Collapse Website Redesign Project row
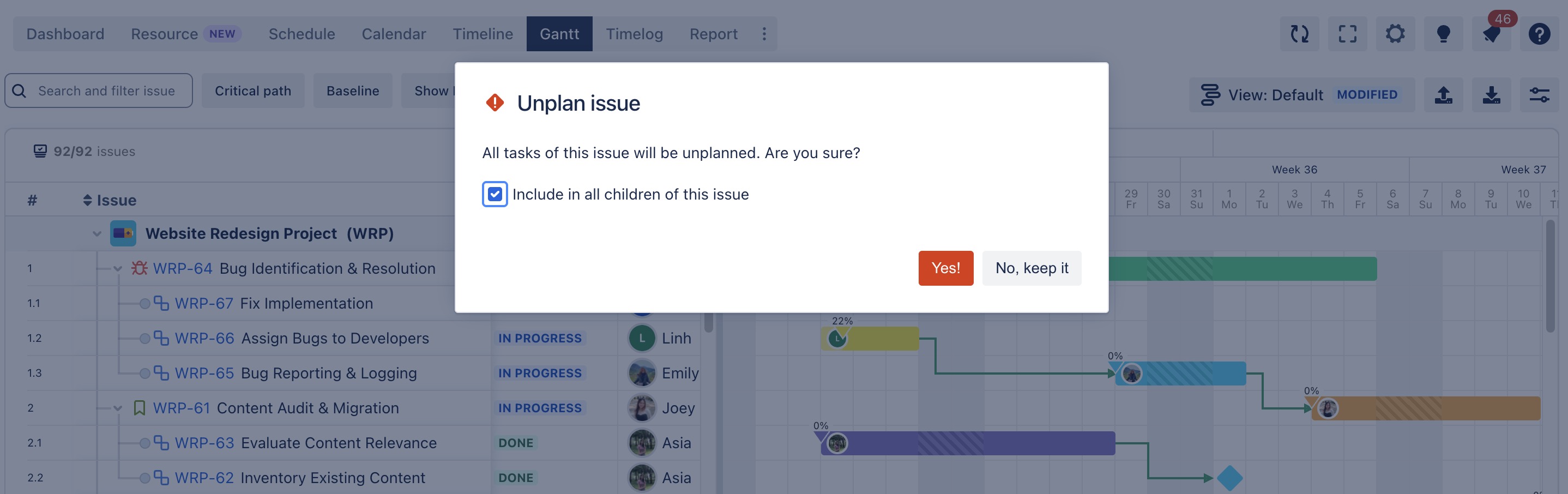 tap(97, 234)
